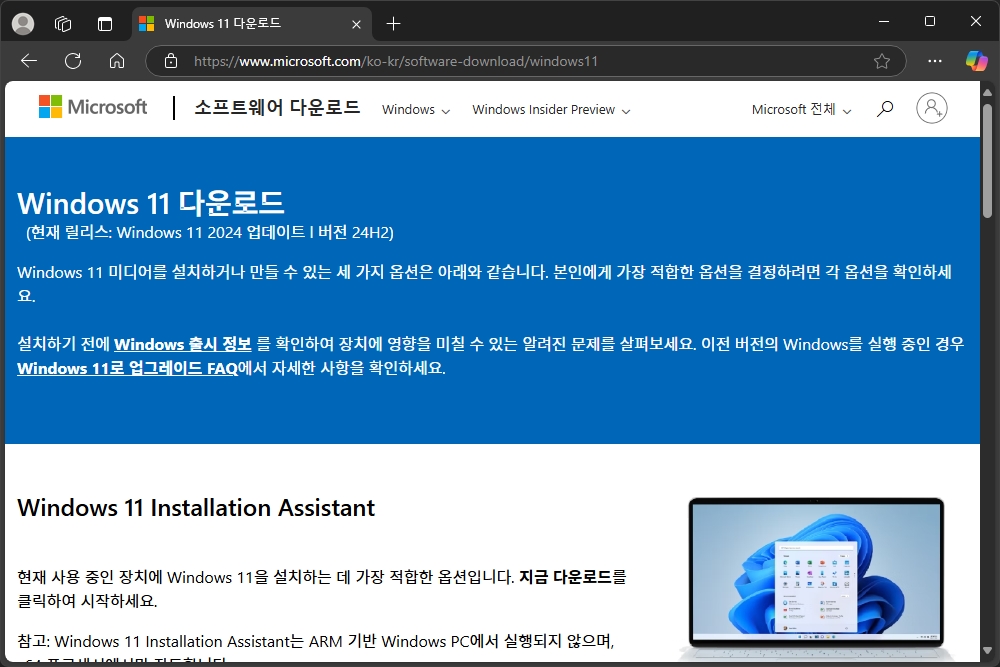
Task: Refresh the current page
Action: click(73, 61)
